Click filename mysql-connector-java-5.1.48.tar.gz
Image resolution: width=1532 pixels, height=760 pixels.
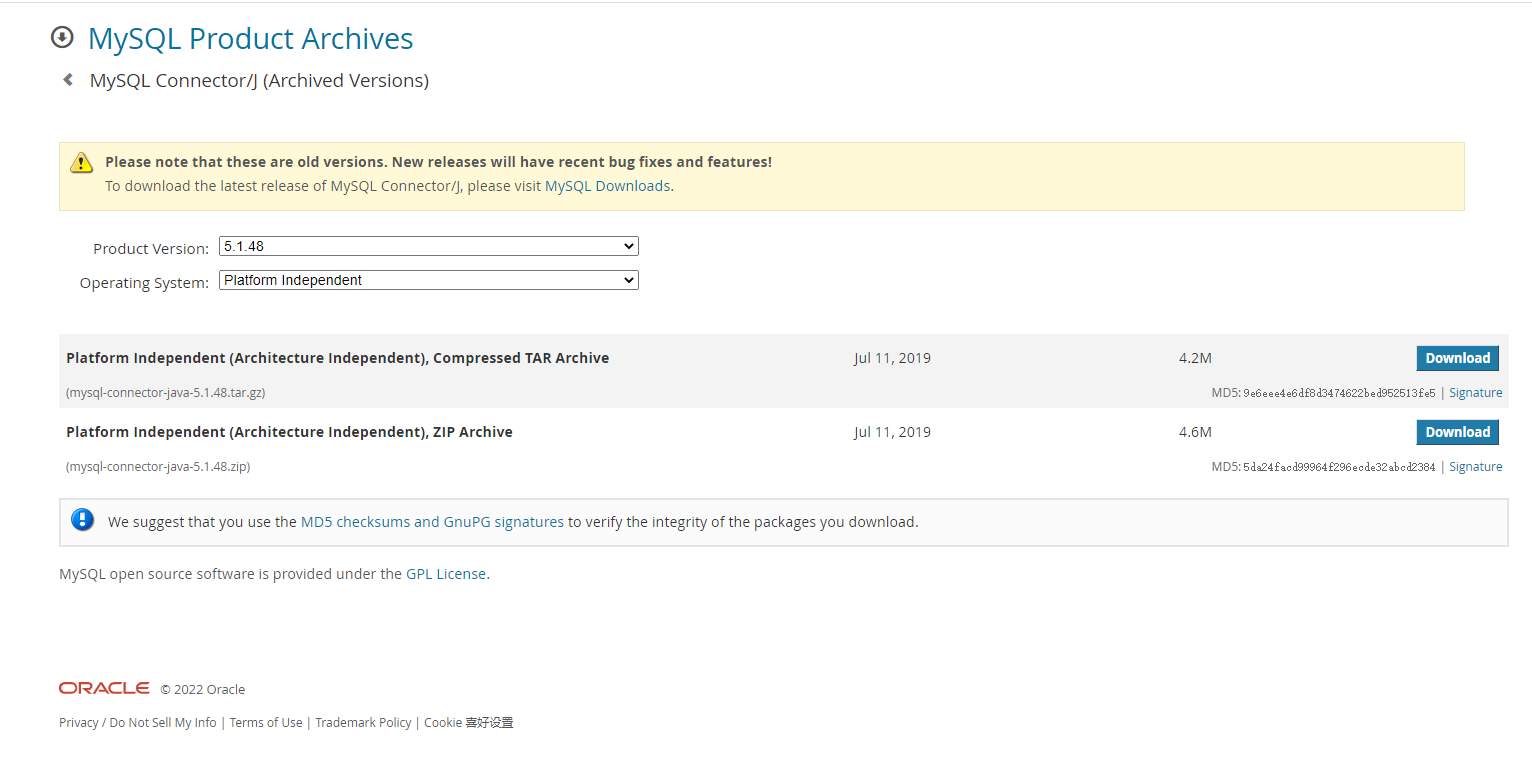165,393
